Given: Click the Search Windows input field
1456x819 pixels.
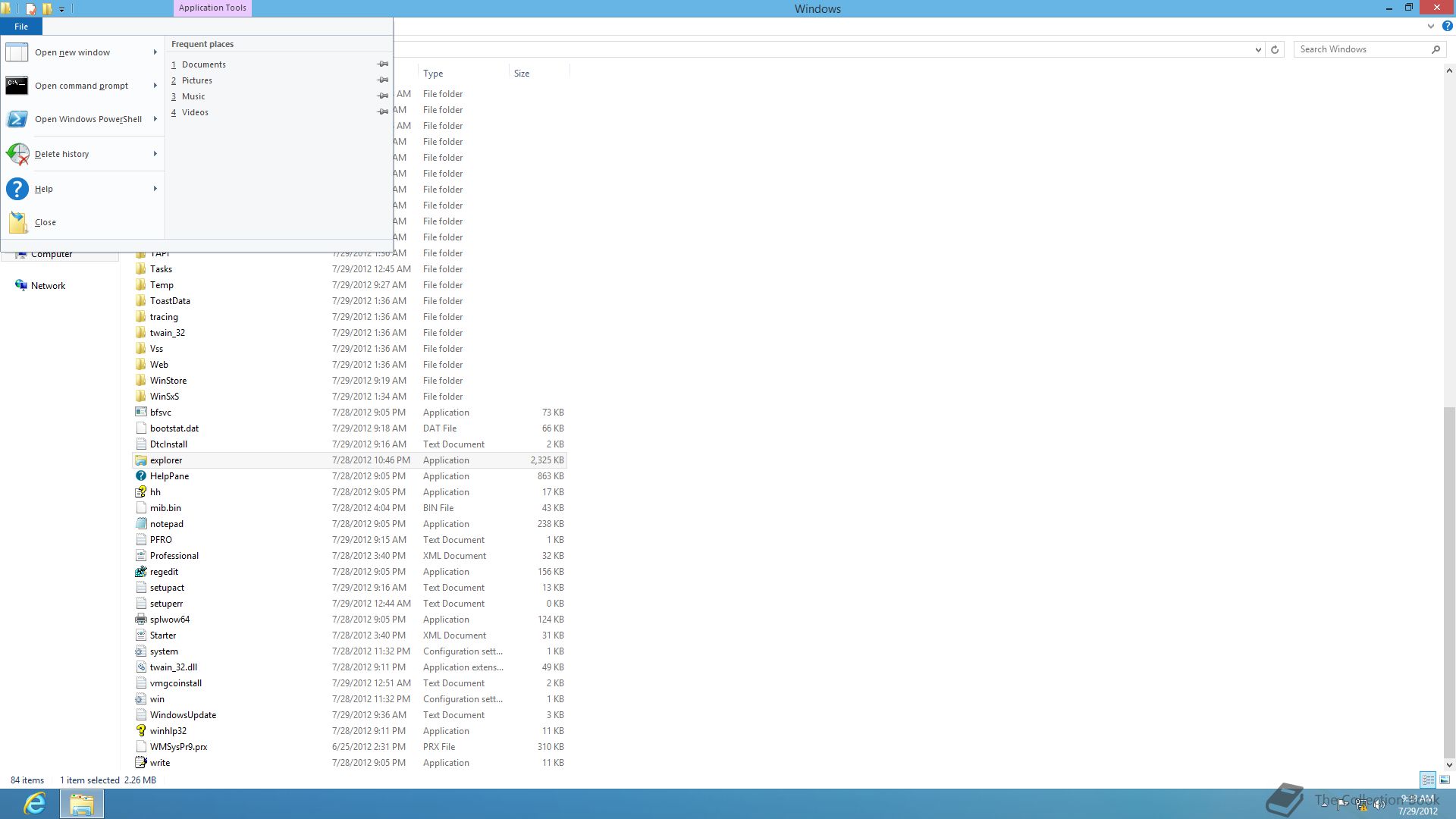Looking at the screenshot, I should coord(1361,49).
